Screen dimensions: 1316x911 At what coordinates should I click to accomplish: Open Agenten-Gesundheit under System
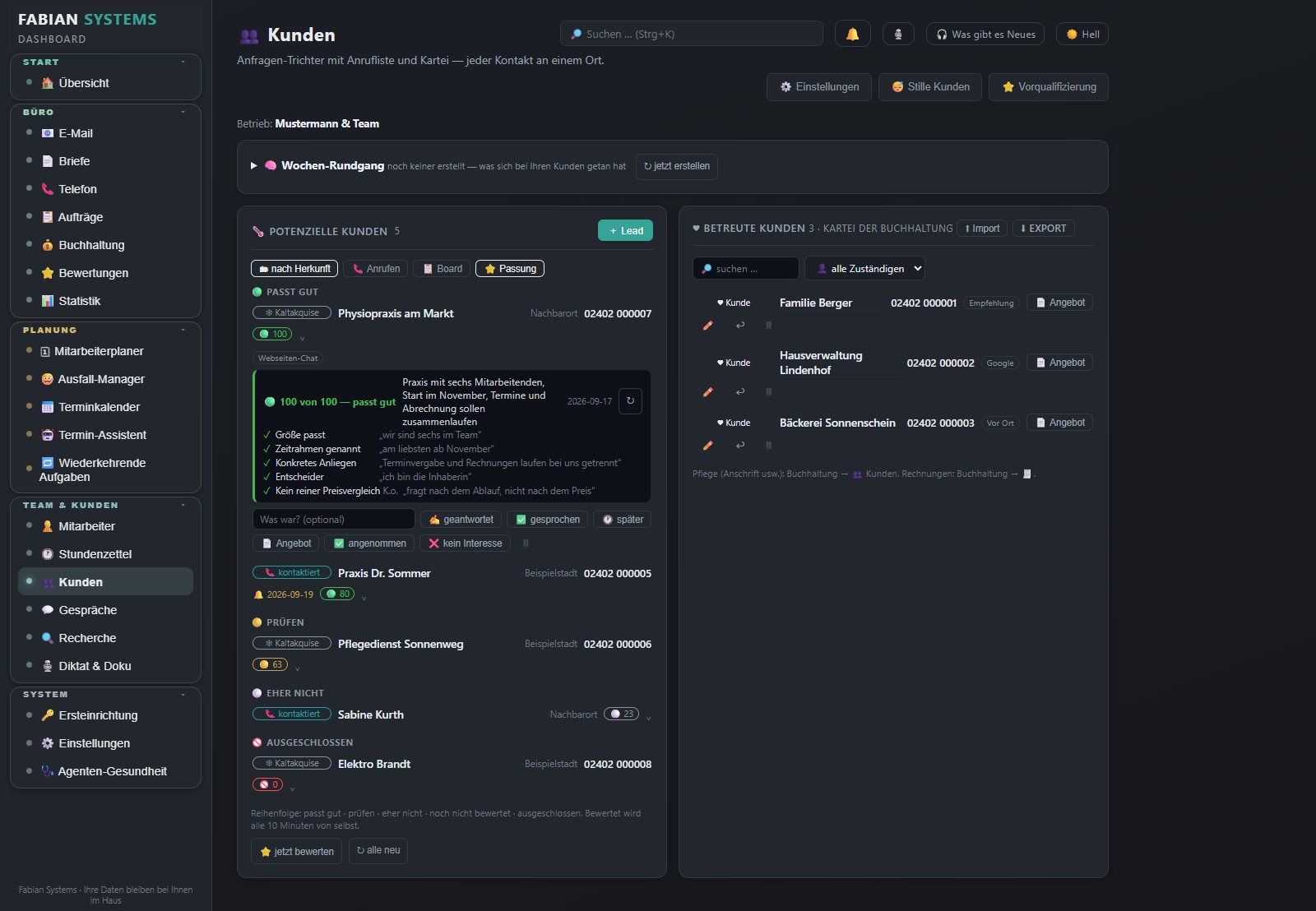(105, 771)
